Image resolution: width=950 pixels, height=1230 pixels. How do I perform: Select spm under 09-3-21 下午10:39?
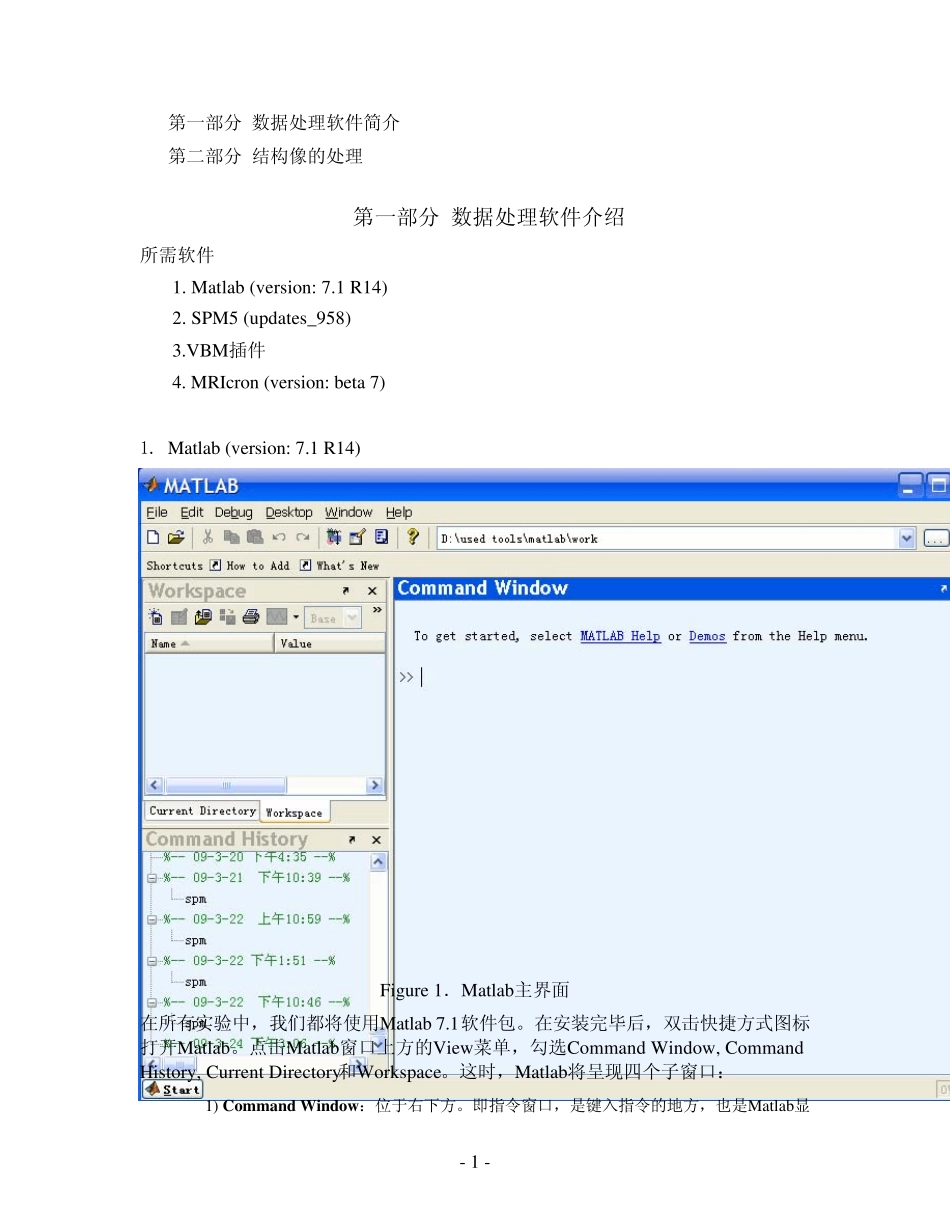point(196,899)
